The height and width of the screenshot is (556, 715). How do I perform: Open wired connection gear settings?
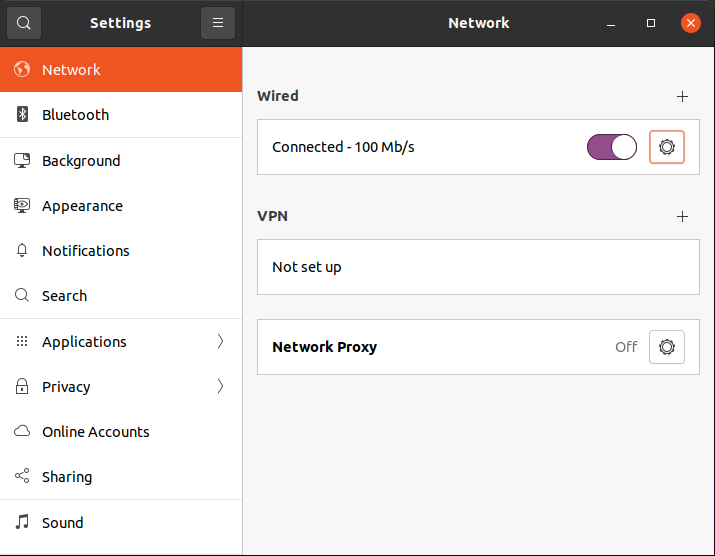pos(667,147)
